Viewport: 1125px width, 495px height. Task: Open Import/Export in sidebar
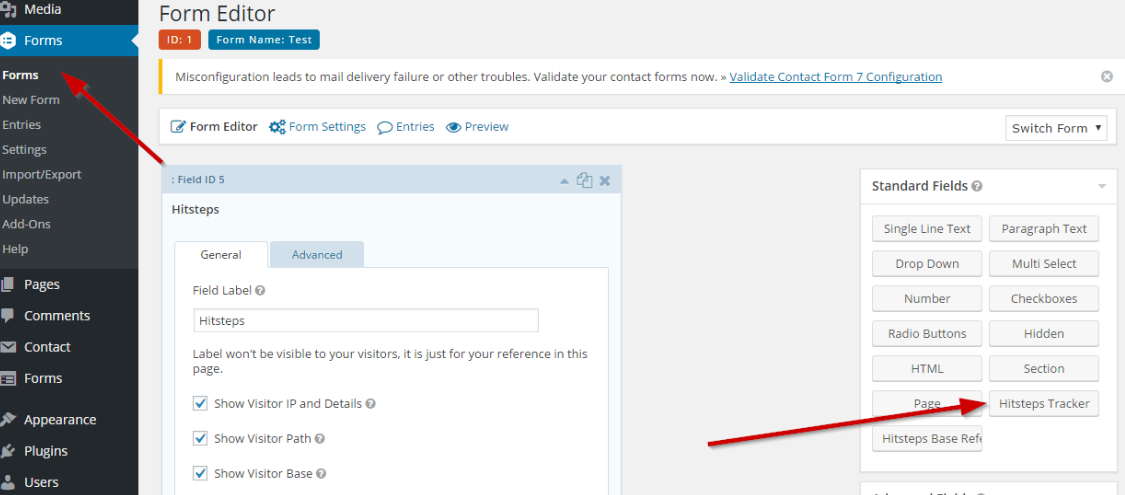point(42,174)
